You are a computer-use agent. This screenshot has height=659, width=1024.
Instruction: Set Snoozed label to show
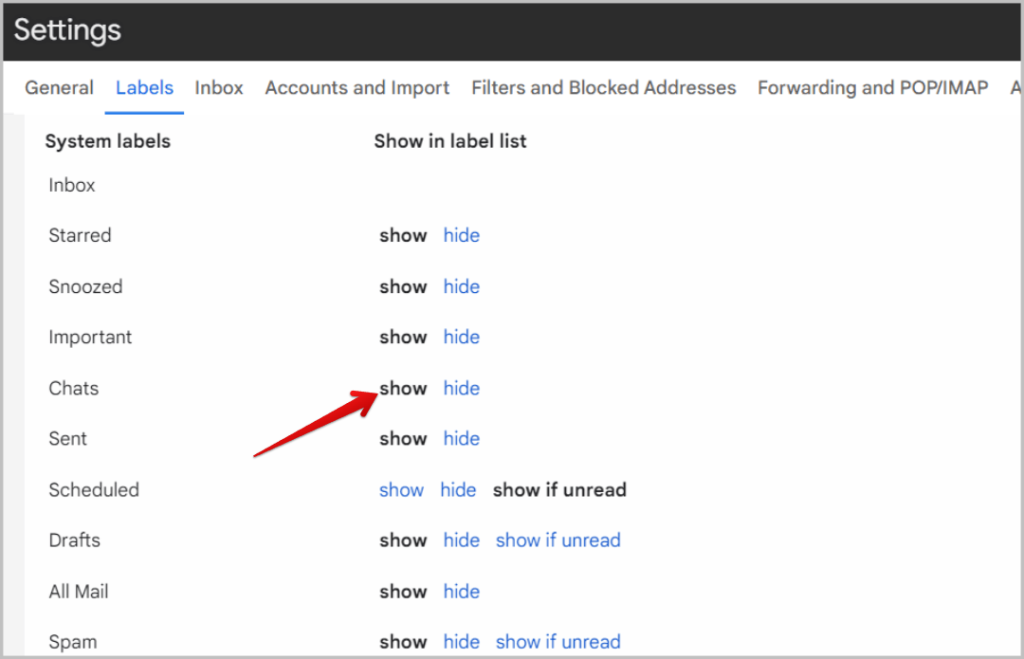pyautogui.click(x=403, y=287)
